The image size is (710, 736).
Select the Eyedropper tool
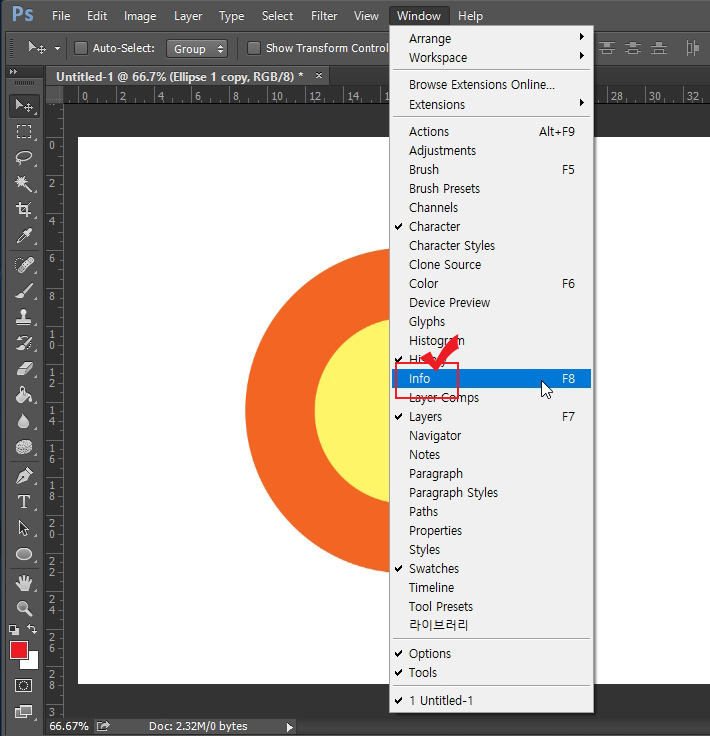pos(24,235)
